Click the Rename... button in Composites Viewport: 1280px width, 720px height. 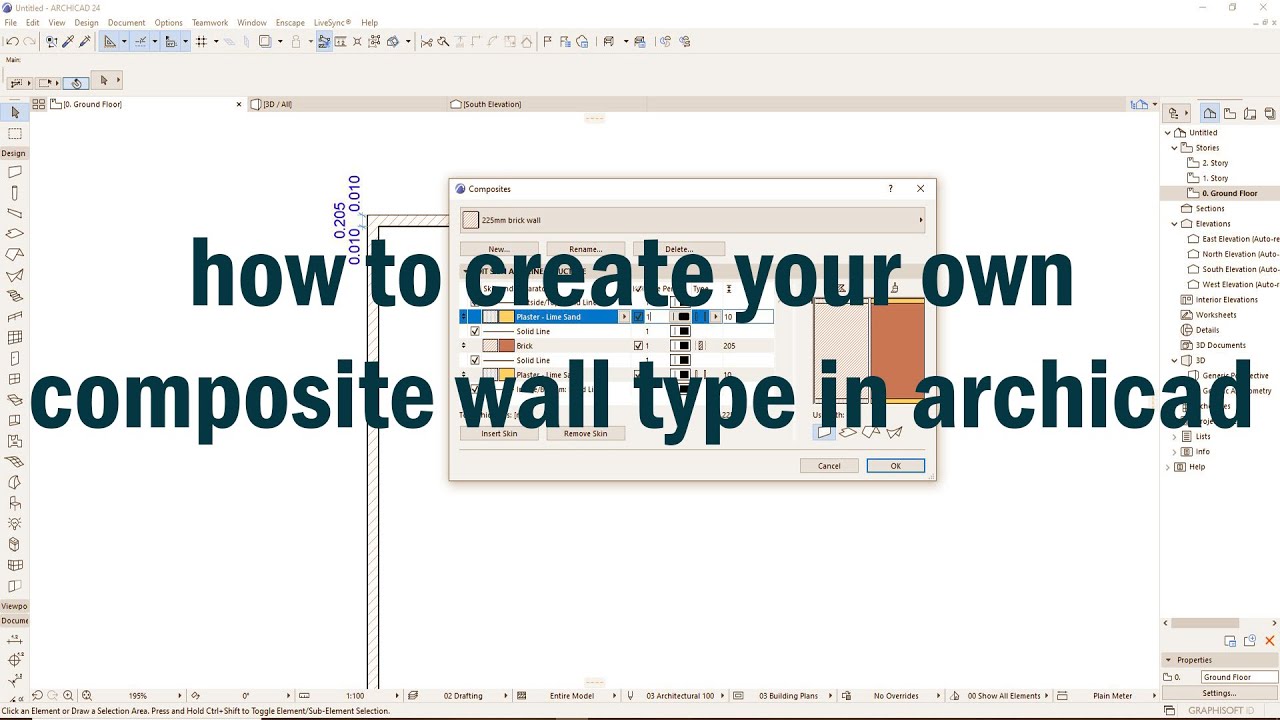(585, 249)
